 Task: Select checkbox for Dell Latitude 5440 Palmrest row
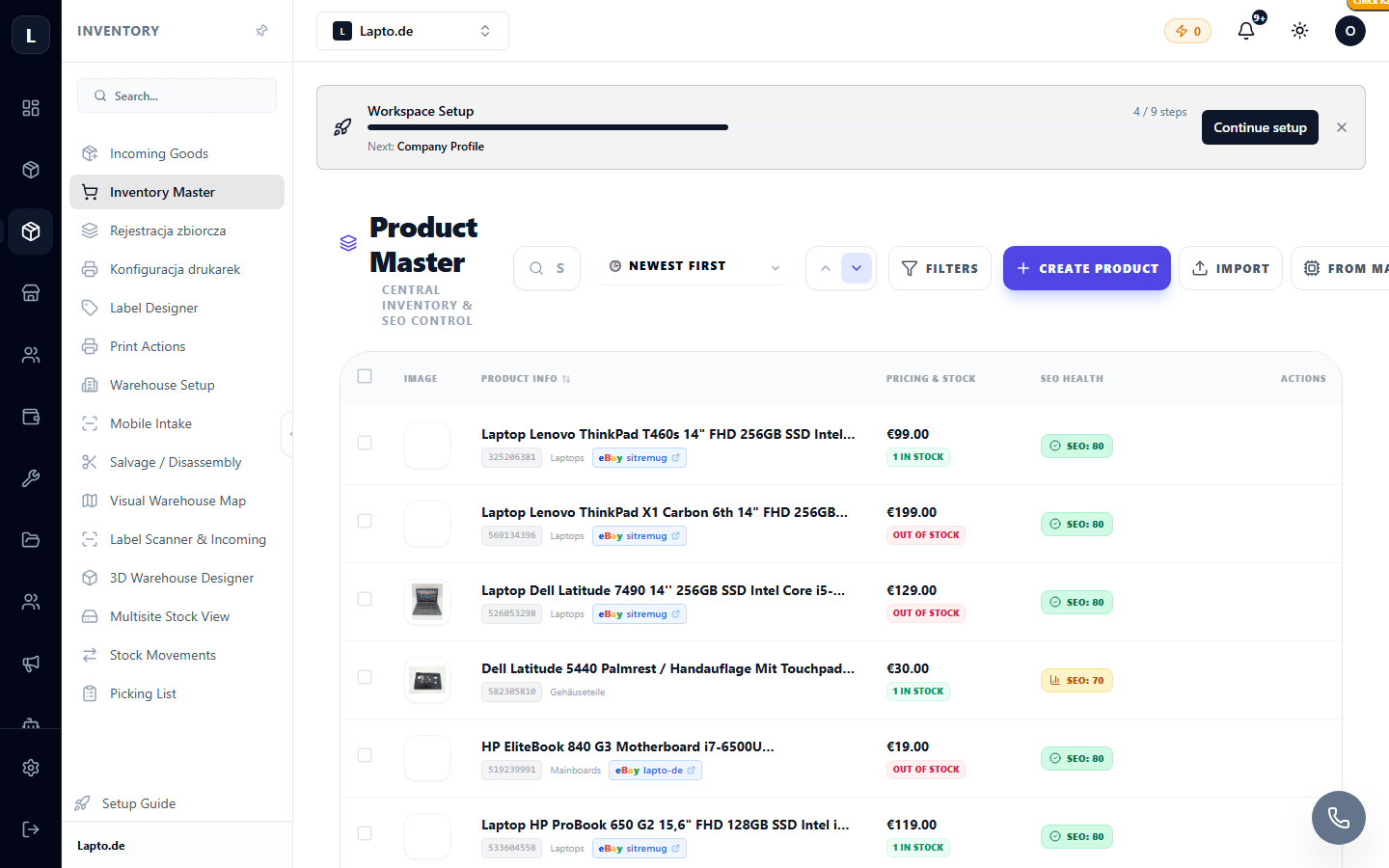coord(365,677)
